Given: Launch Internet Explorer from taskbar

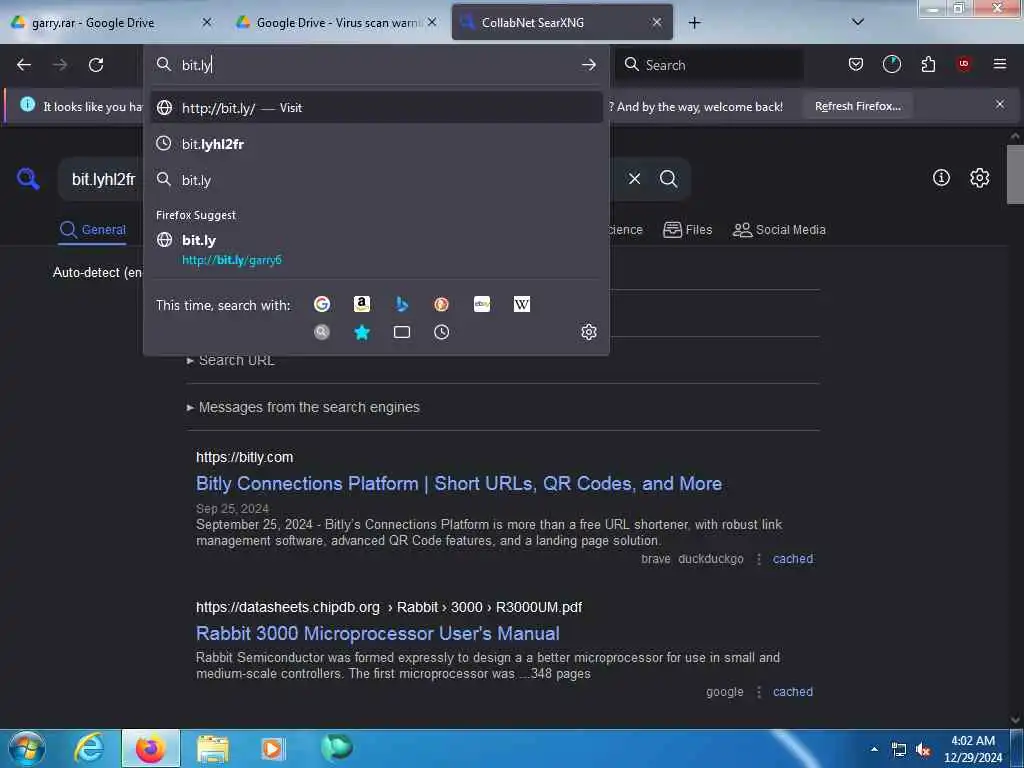Looking at the screenshot, I should tap(89, 748).
